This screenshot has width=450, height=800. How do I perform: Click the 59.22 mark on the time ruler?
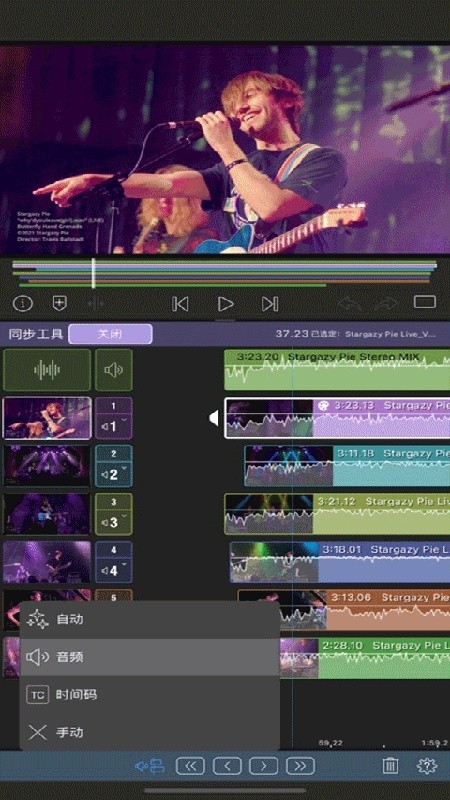coord(330,742)
